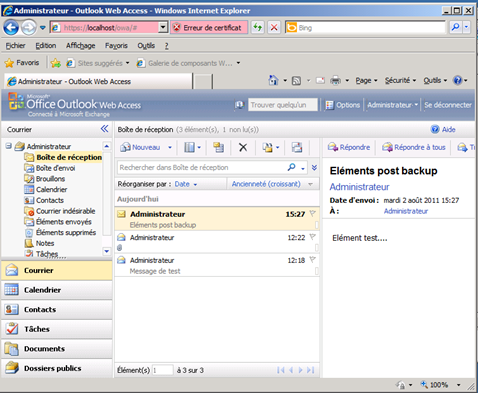Stop loading with the red X button

(x=274, y=27)
